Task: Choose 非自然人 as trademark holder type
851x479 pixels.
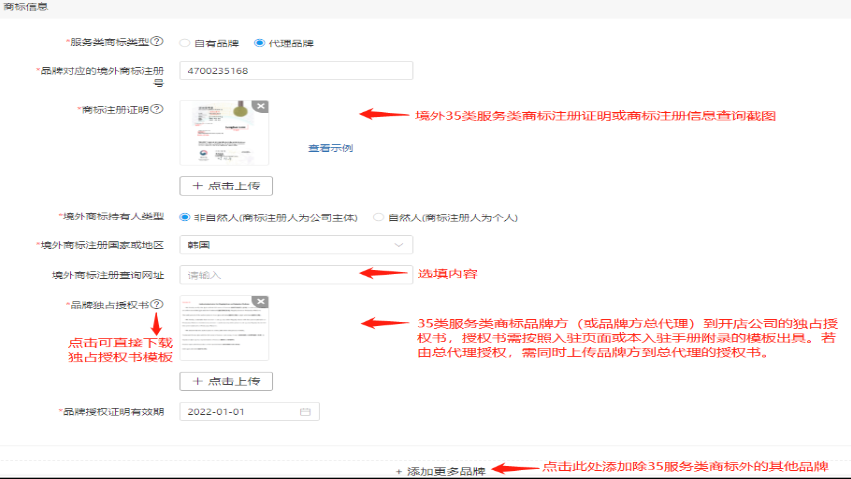Action: coord(185,217)
